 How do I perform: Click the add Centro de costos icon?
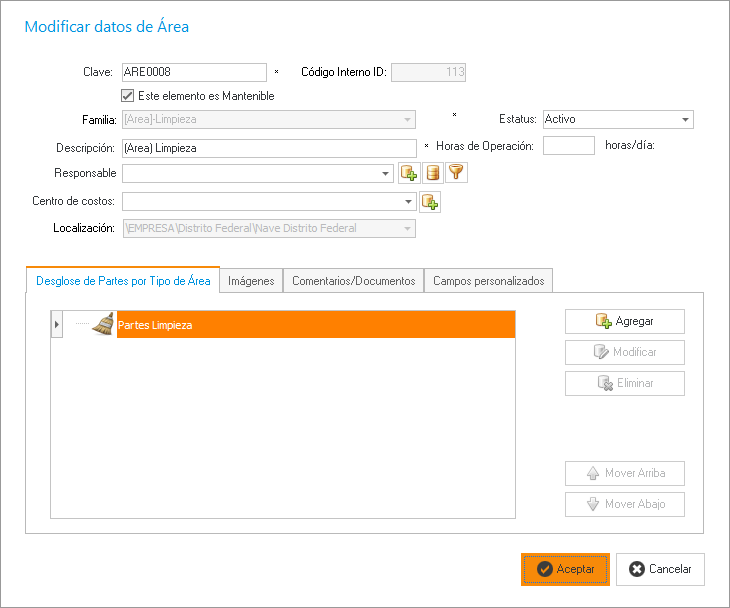[430, 202]
